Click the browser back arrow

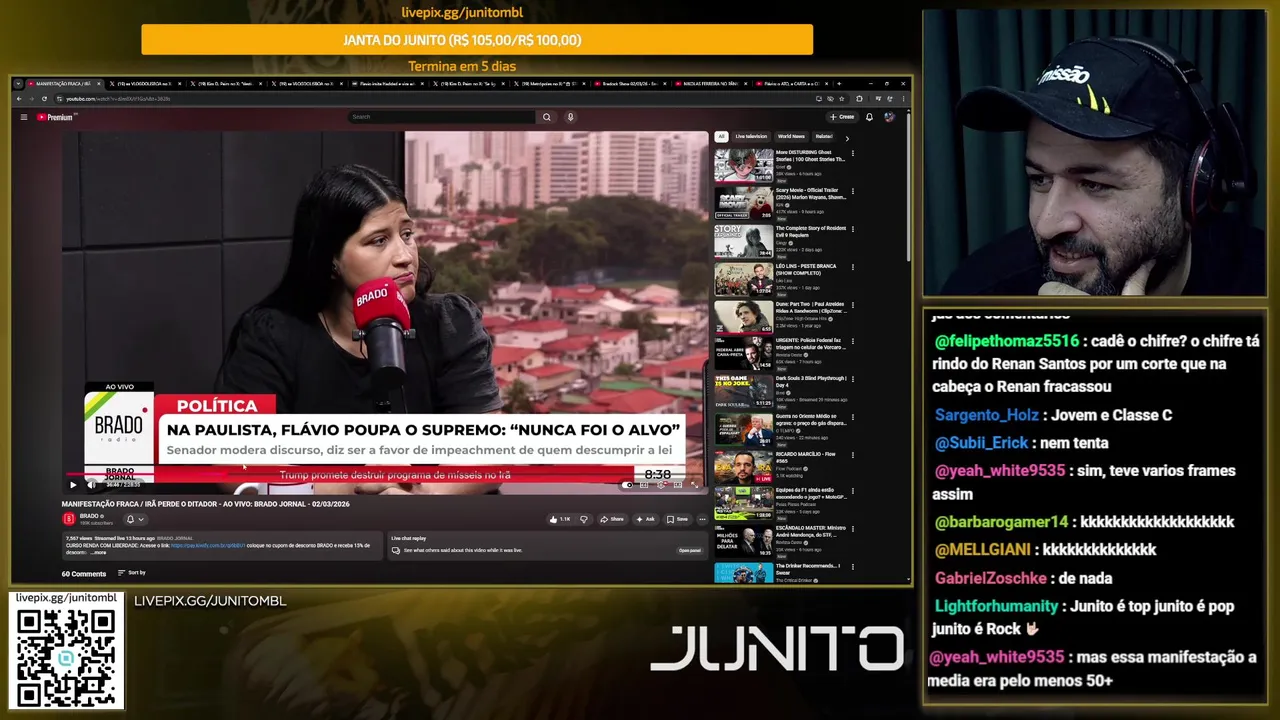(20, 99)
